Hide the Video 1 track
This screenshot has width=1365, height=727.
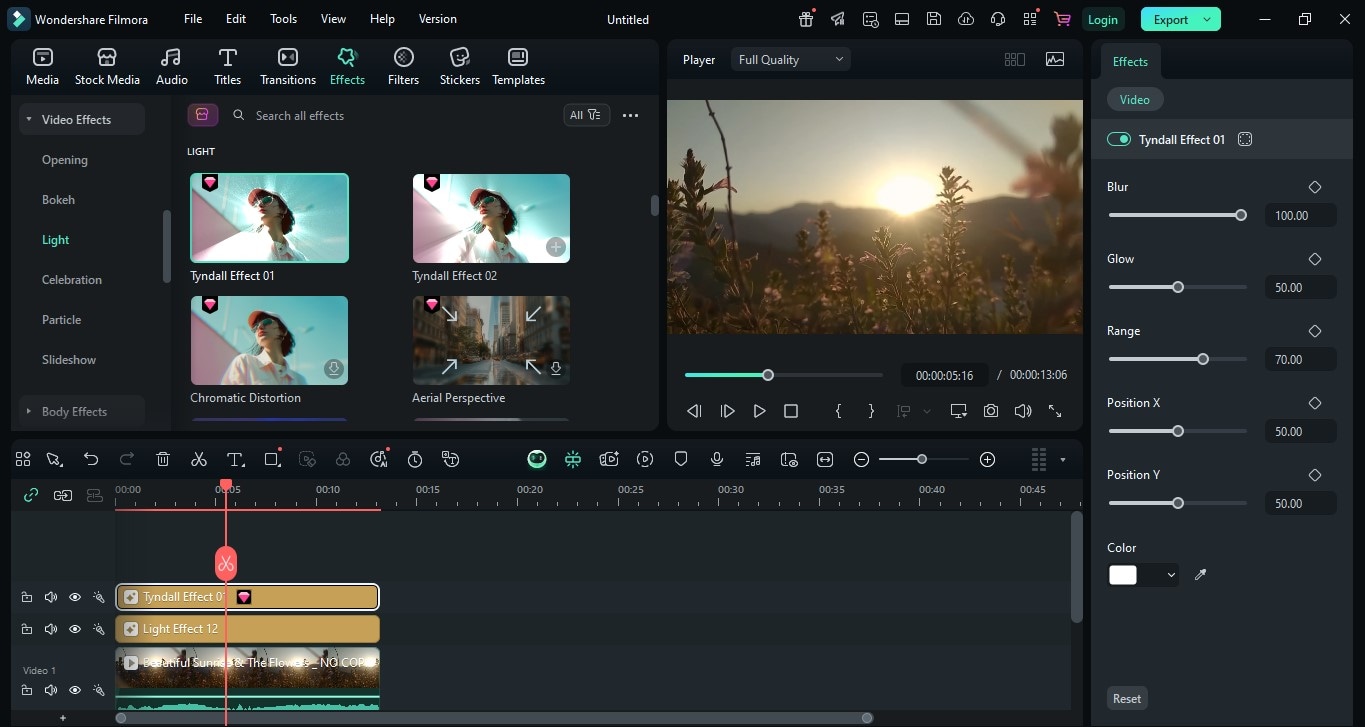tap(75, 690)
